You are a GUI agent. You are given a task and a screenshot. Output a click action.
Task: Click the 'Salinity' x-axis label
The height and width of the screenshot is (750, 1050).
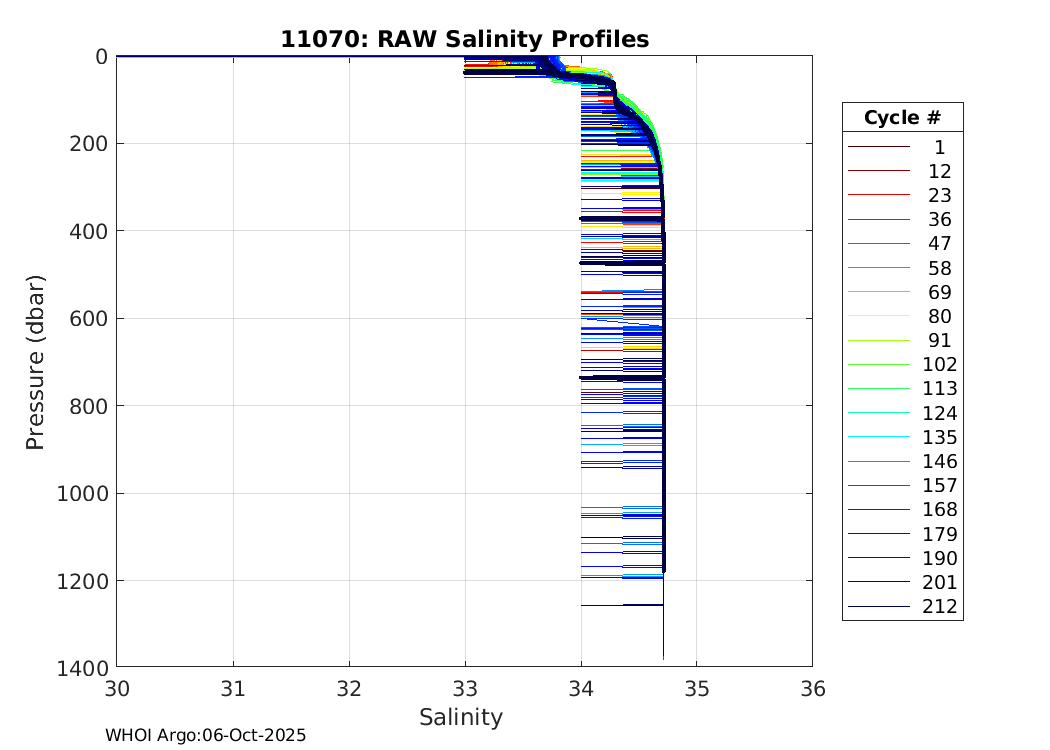460,717
